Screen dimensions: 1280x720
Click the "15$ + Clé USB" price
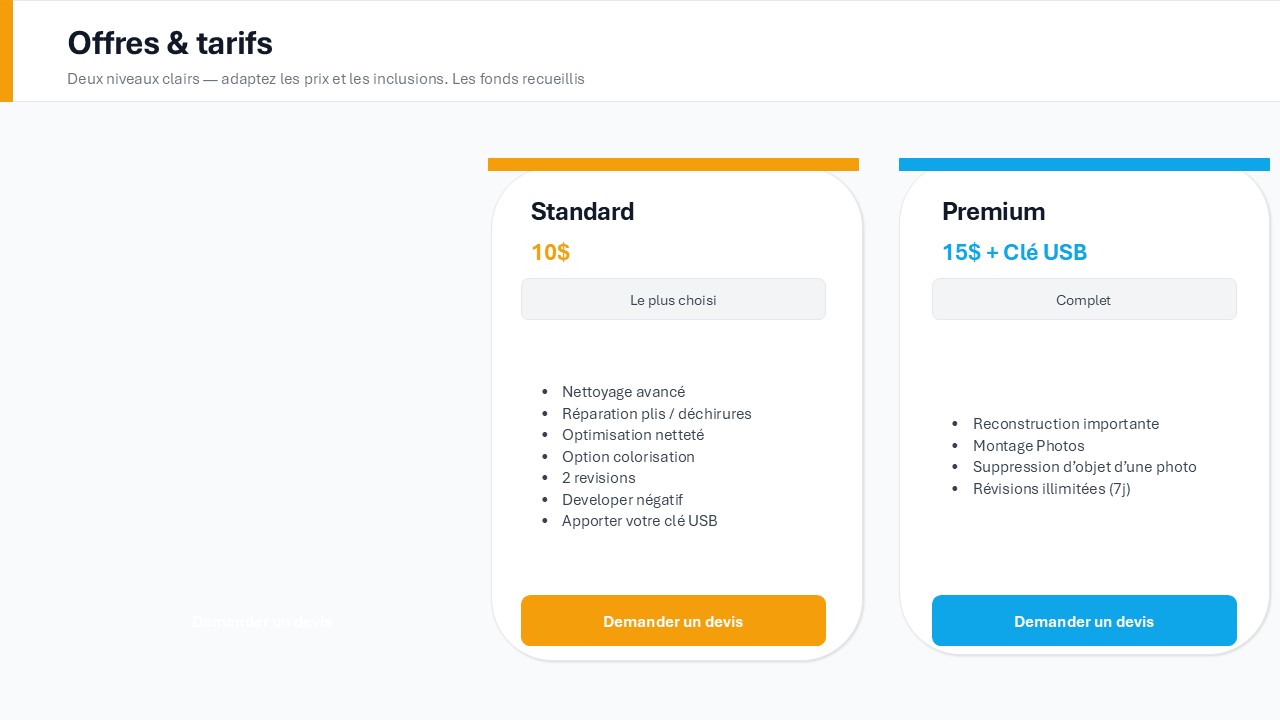point(1014,252)
